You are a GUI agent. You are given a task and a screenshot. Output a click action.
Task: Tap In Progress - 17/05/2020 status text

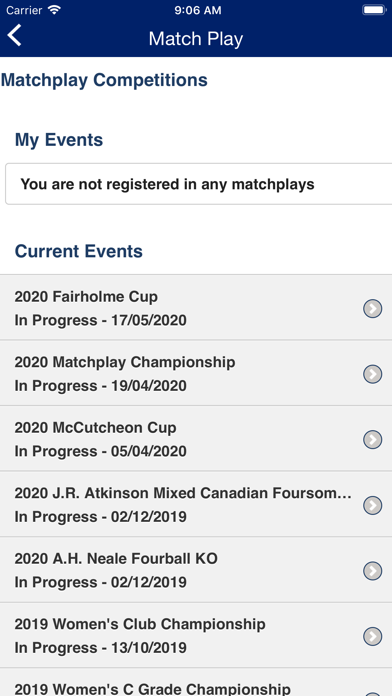click(x=100, y=320)
